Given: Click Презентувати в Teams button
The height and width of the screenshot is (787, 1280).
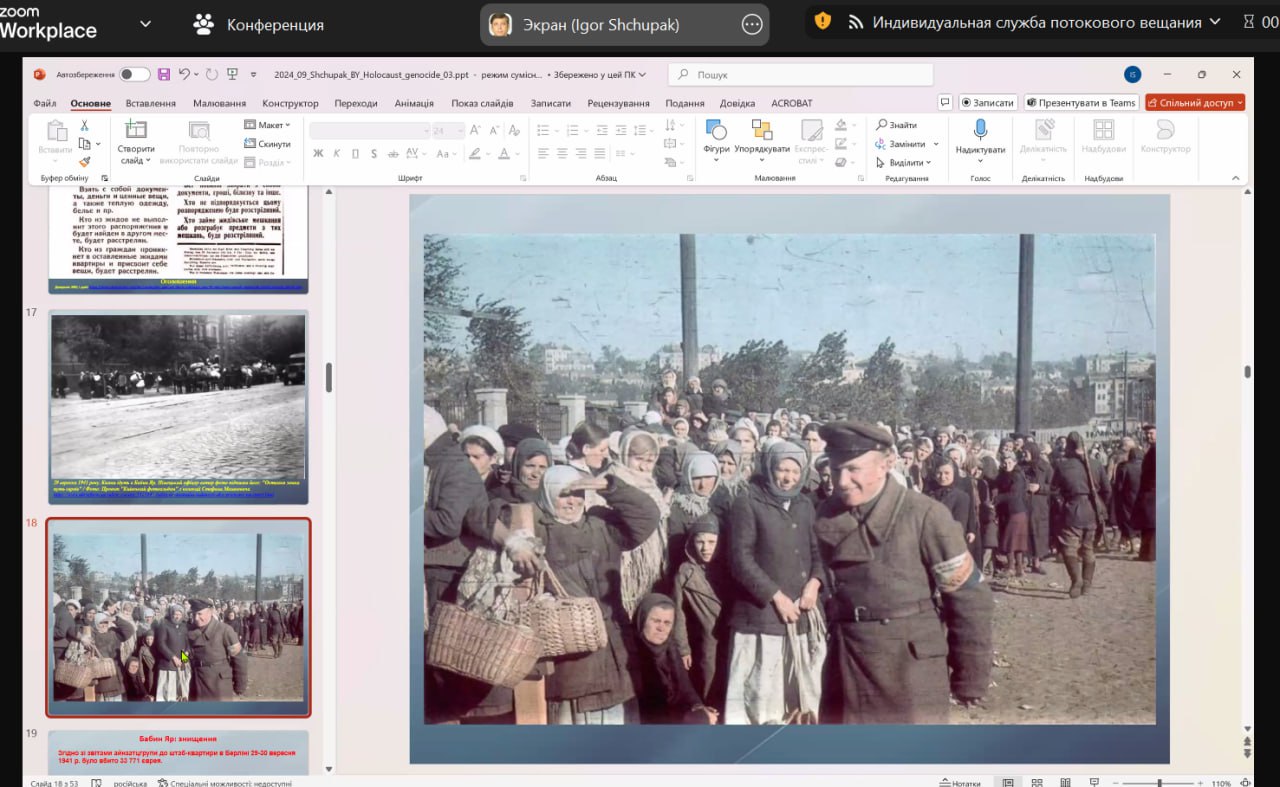Looking at the screenshot, I should [x=1080, y=102].
